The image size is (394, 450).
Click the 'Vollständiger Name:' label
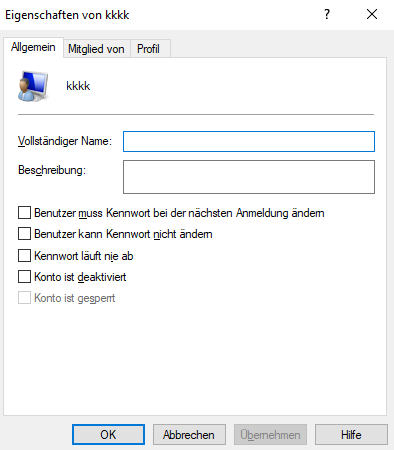pos(65,141)
